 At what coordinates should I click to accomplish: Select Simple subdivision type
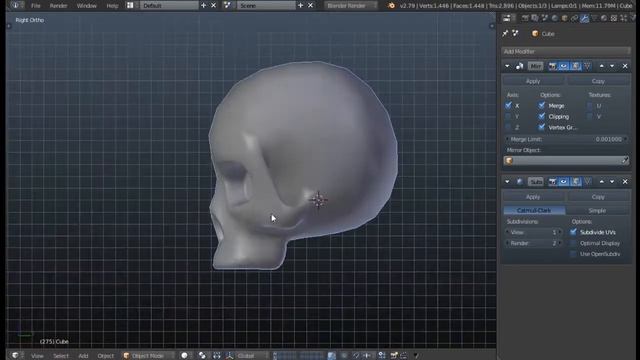point(597,211)
